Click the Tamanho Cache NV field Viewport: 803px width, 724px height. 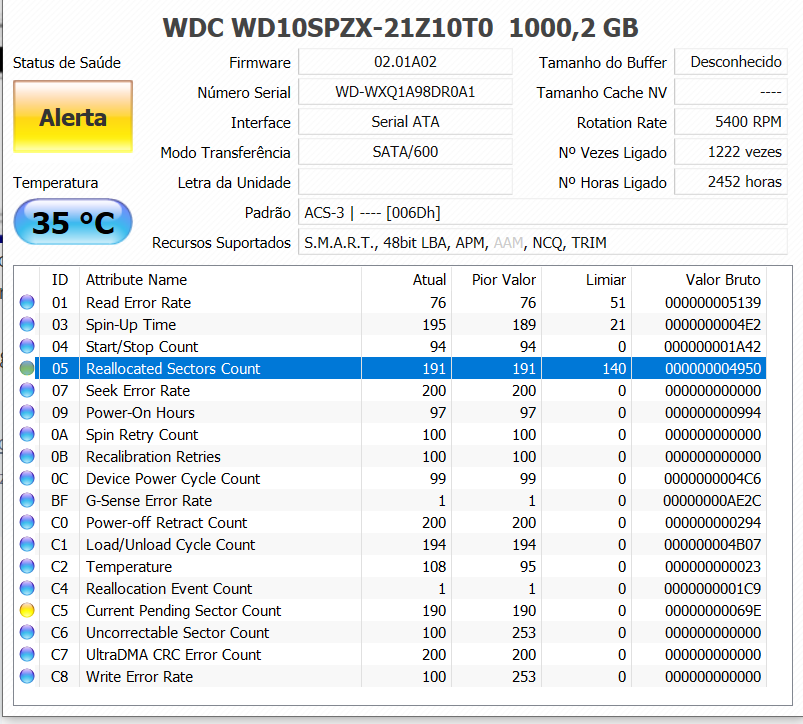pos(731,92)
